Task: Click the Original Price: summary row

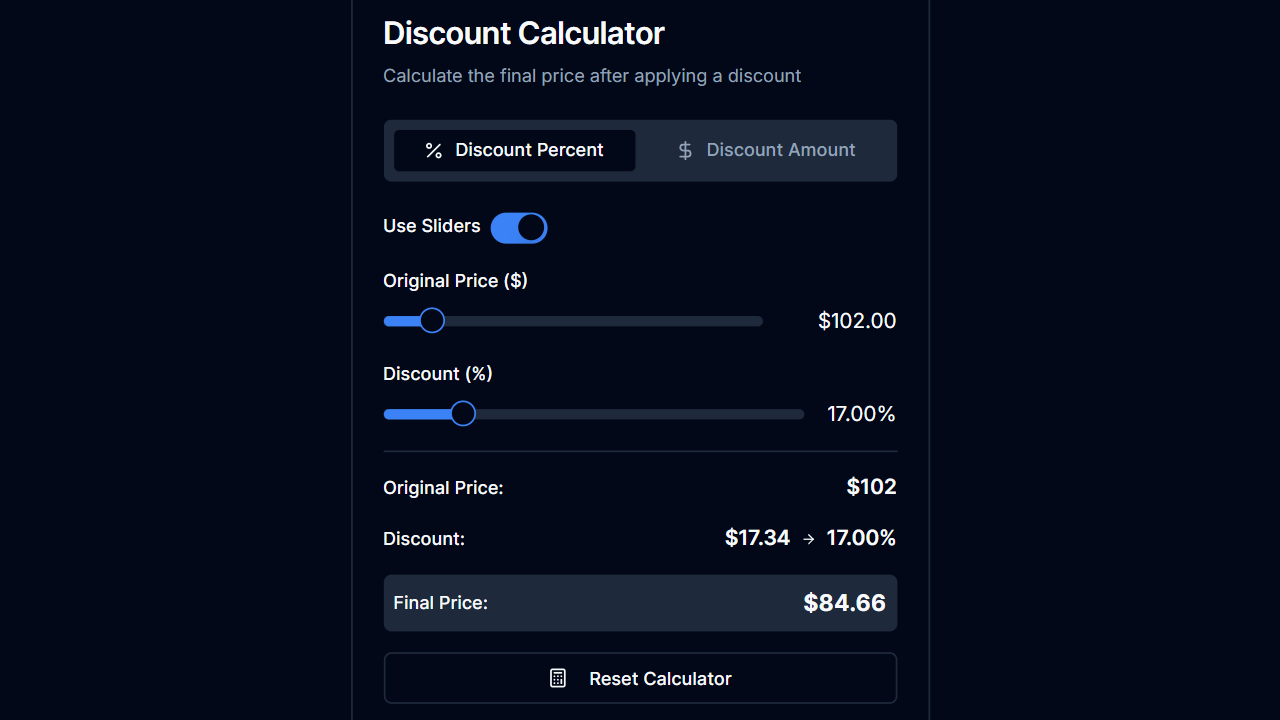Action: pos(640,487)
